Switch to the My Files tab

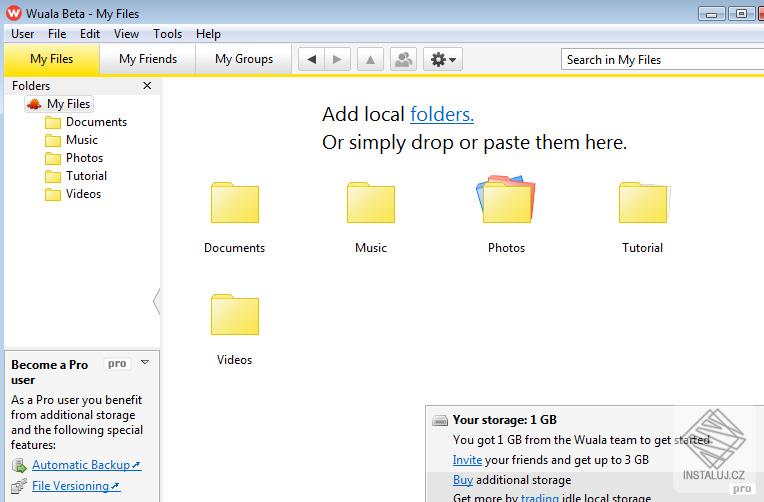coord(52,59)
